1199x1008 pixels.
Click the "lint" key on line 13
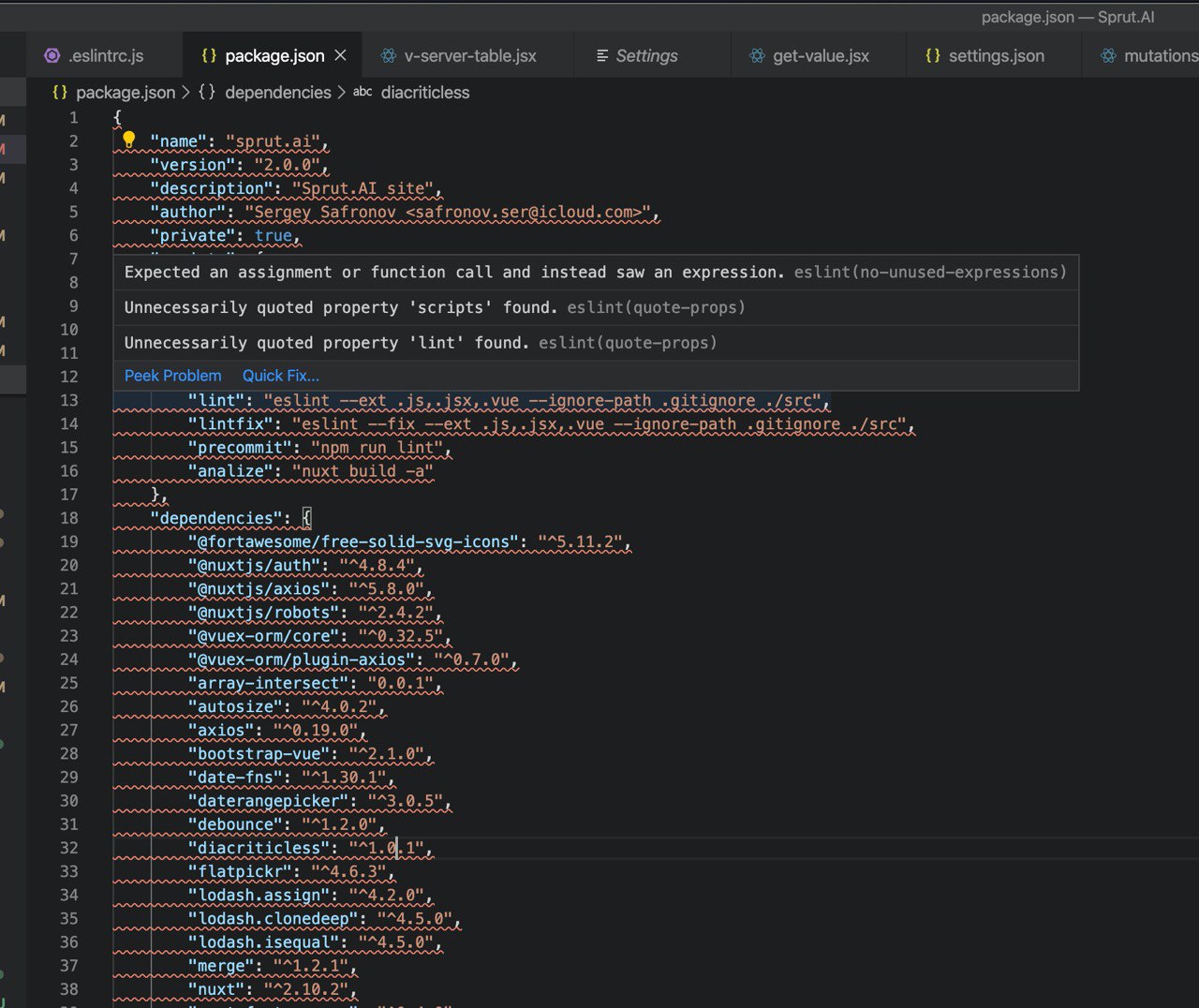point(216,401)
